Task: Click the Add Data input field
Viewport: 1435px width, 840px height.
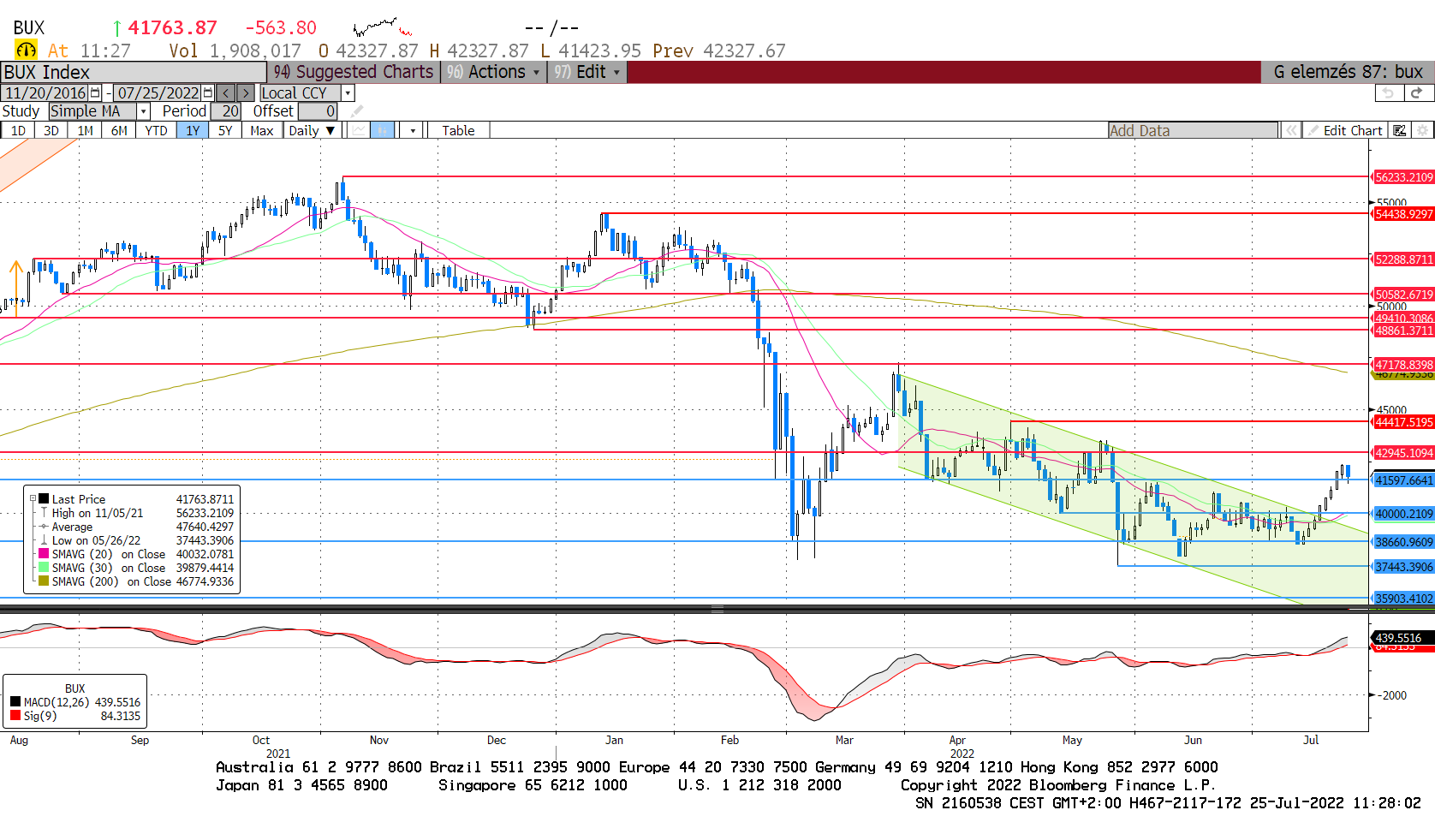Action: click(x=1193, y=130)
